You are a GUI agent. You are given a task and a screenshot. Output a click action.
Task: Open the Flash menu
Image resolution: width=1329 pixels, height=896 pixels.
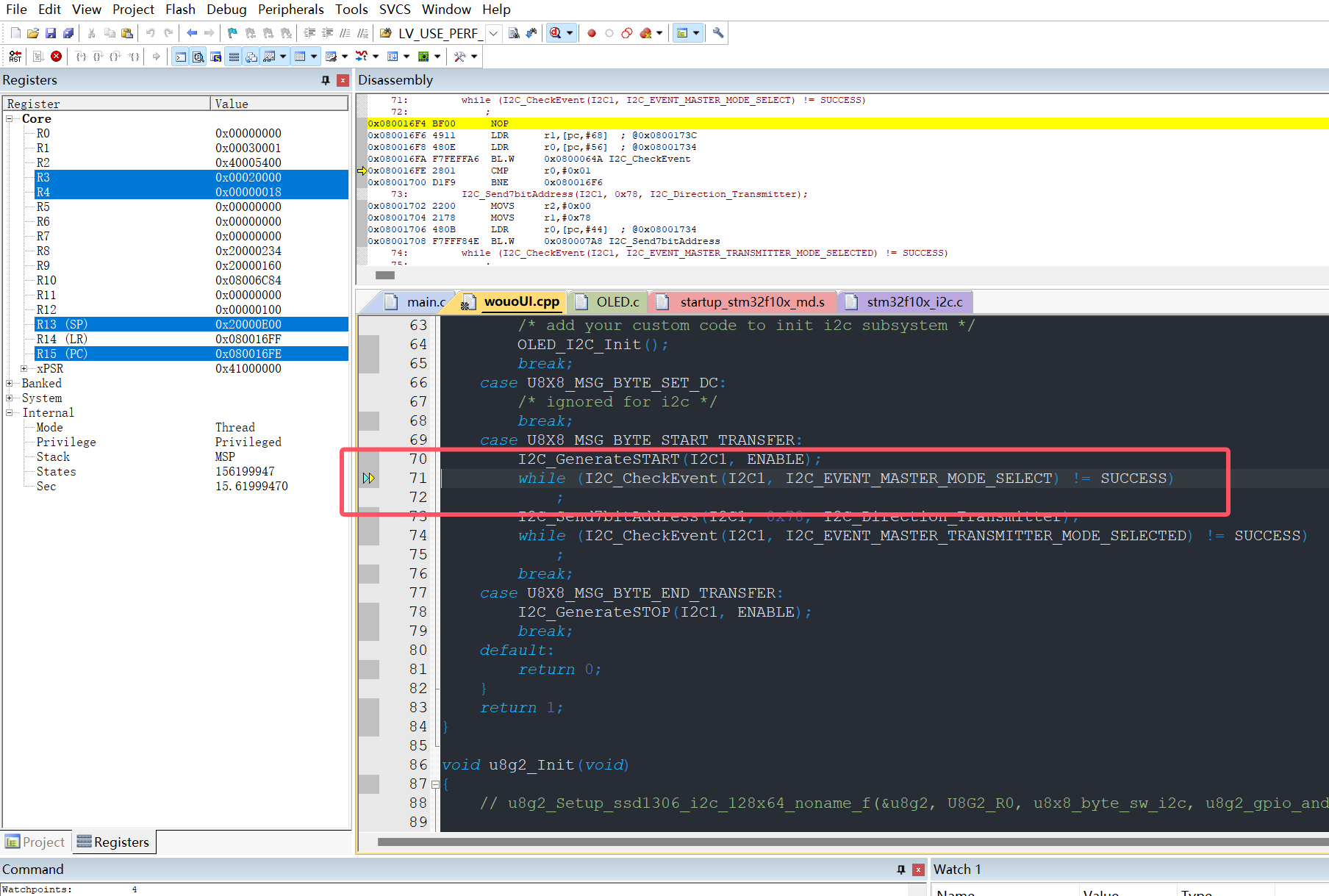coord(180,10)
